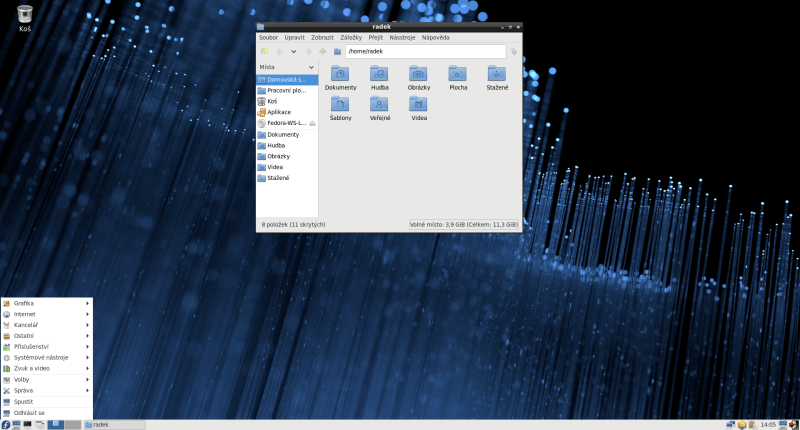Open the Zobrazit menu
Image resolution: width=800 pixels, height=430 pixels.
click(x=322, y=37)
